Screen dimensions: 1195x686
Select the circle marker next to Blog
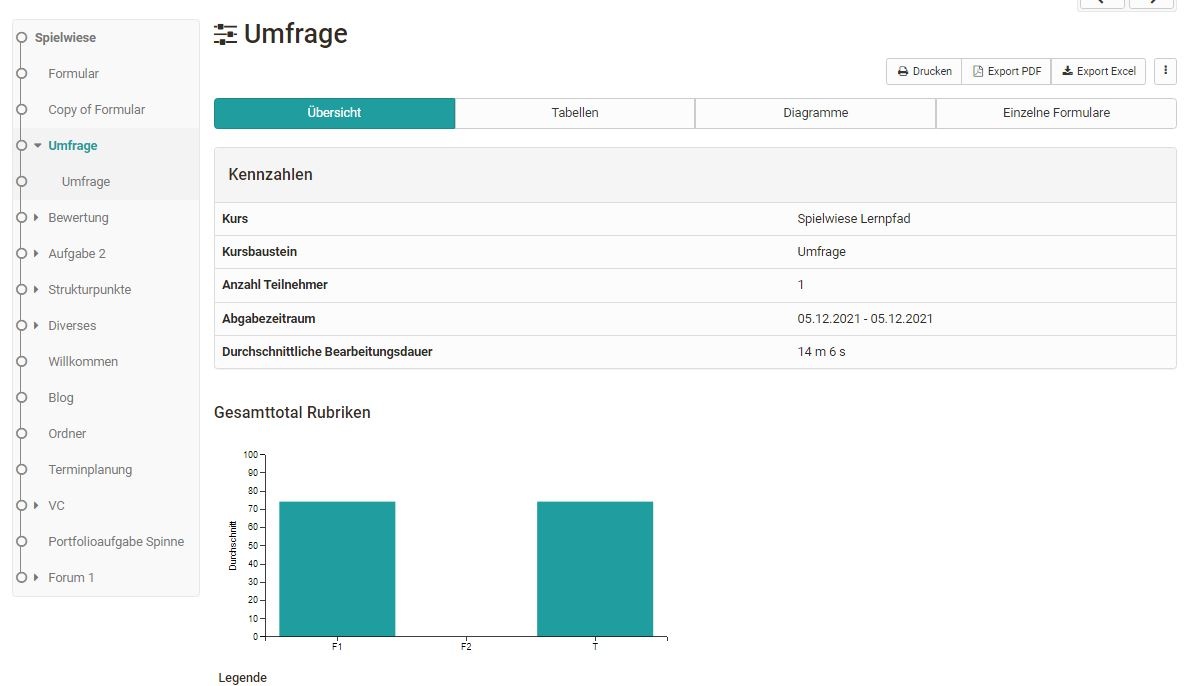[x=21, y=397]
